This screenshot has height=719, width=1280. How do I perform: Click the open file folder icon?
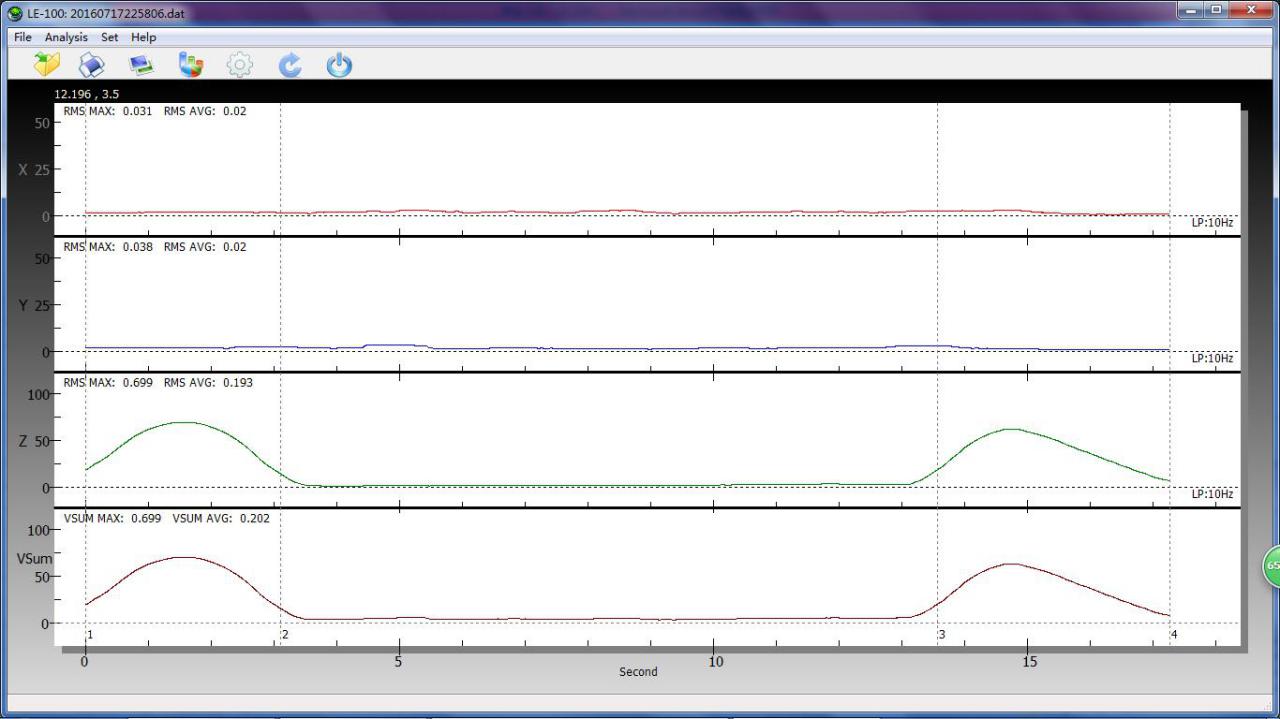[46, 65]
